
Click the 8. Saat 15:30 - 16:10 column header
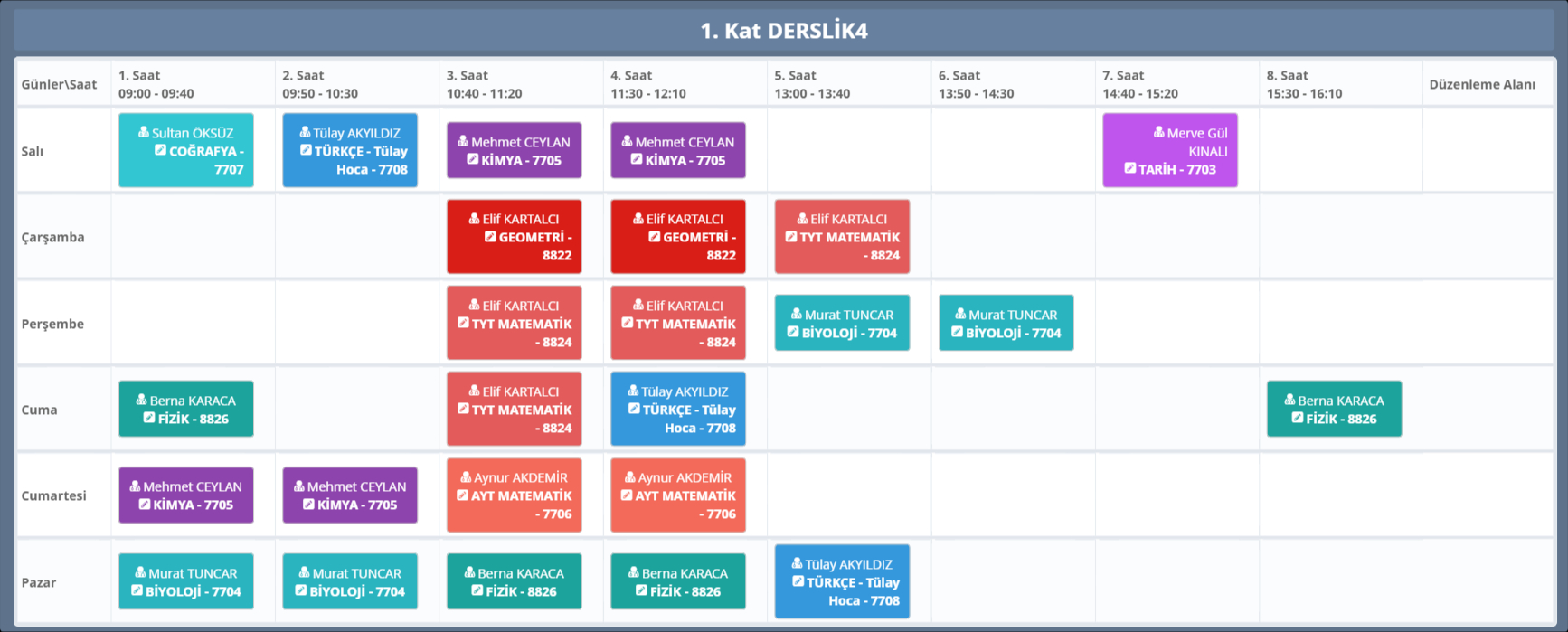click(1304, 84)
